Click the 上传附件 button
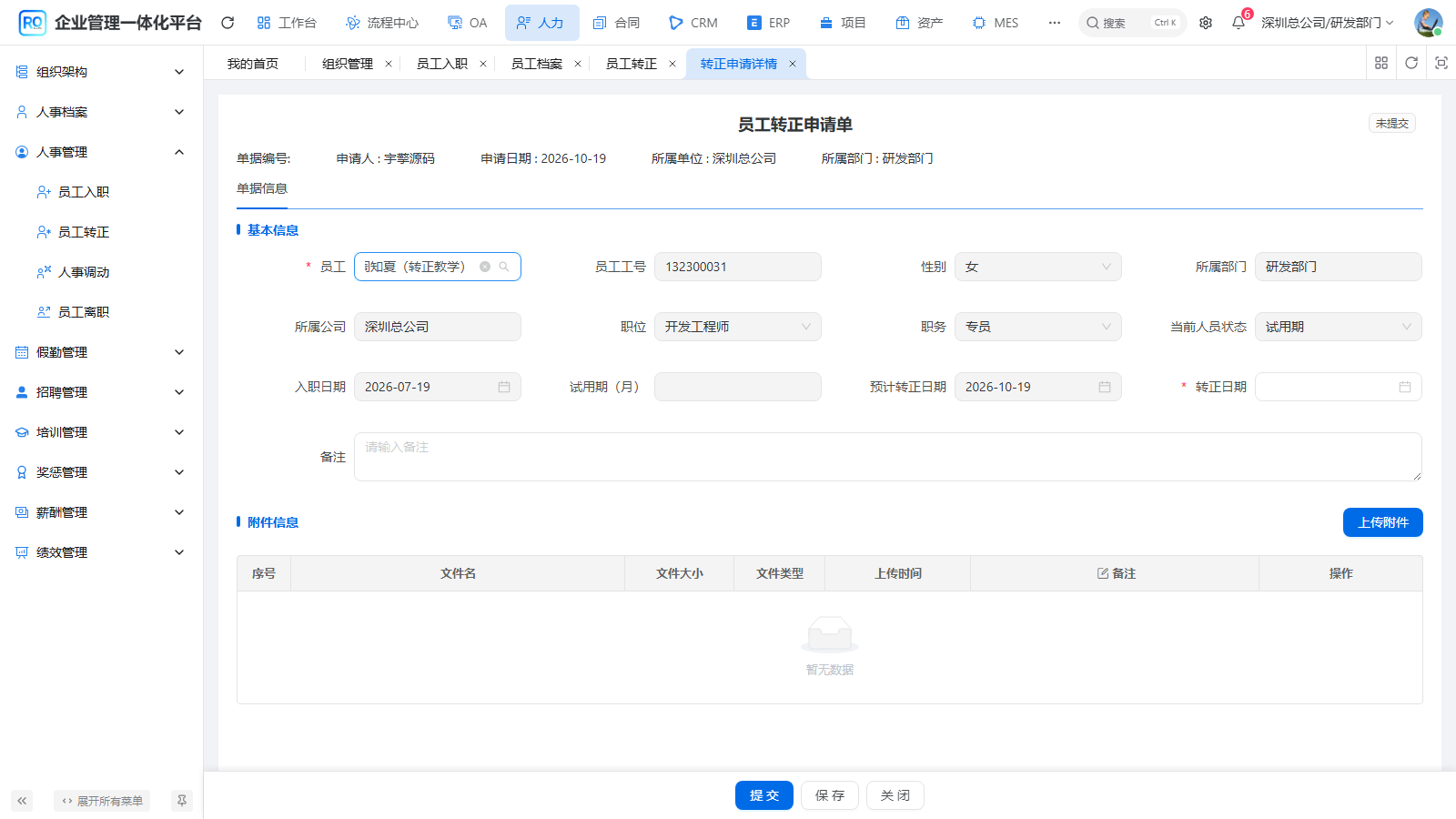The image size is (1456, 819). click(1383, 522)
